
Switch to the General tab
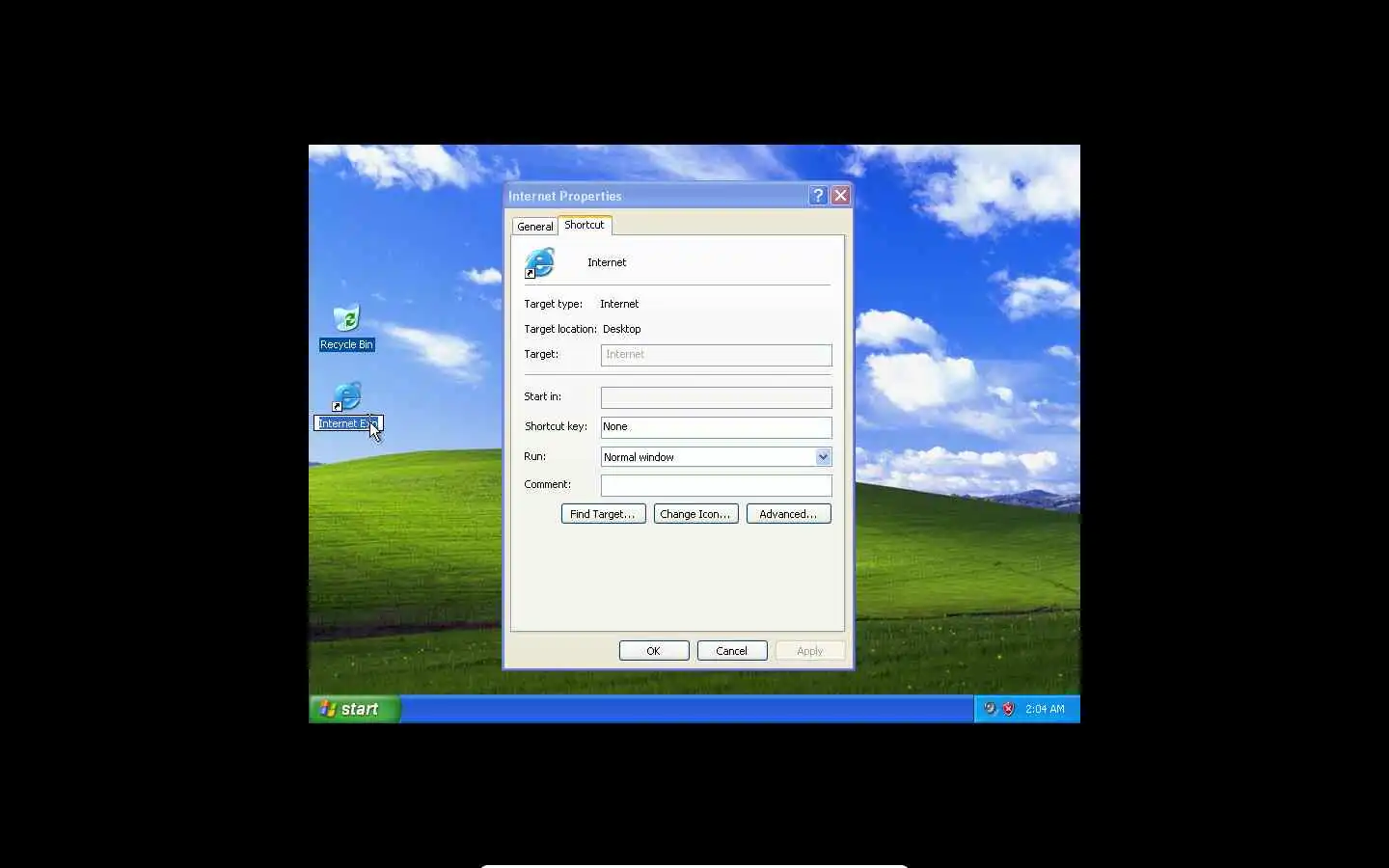point(535,227)
